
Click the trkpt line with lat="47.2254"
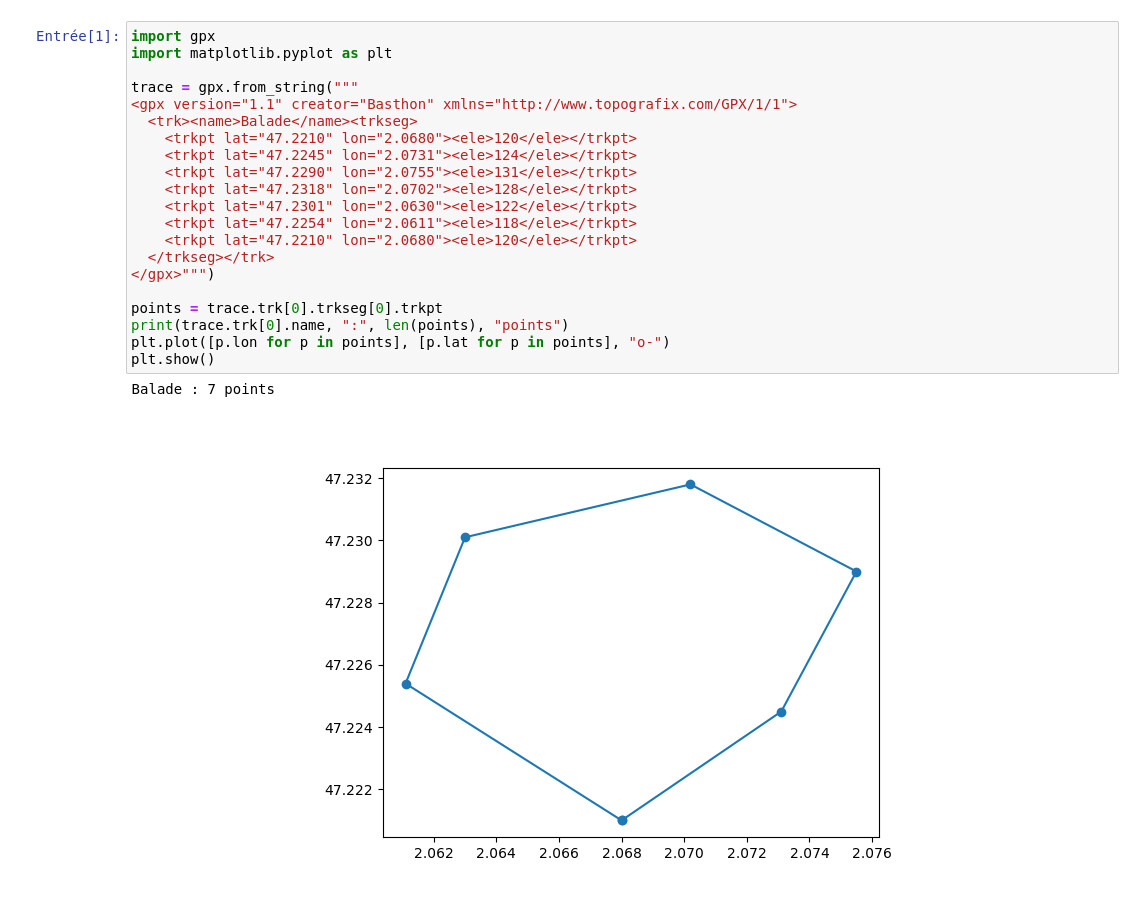[x=401, y=223]
